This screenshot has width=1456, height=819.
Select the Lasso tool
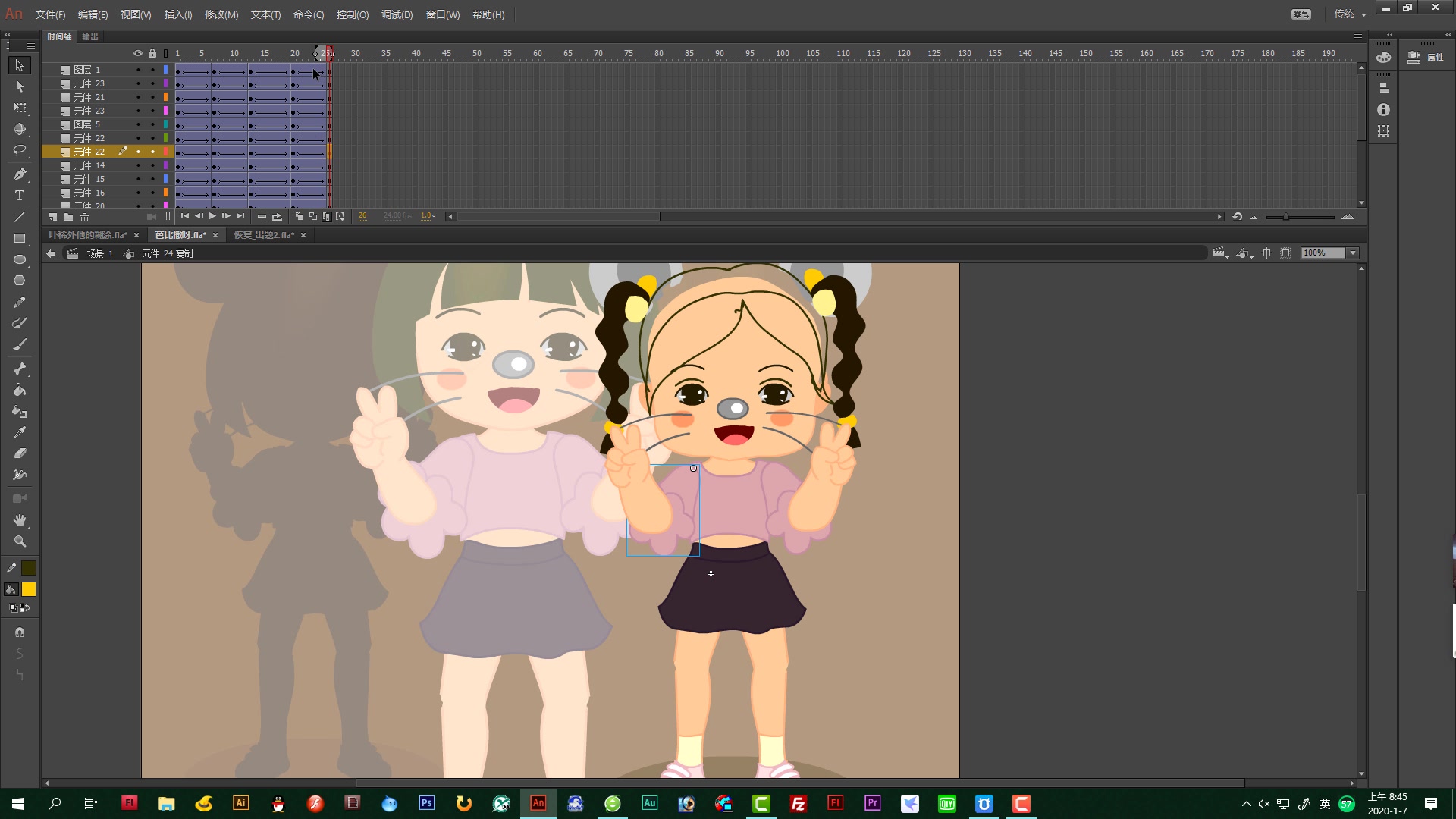coord(20,150)
